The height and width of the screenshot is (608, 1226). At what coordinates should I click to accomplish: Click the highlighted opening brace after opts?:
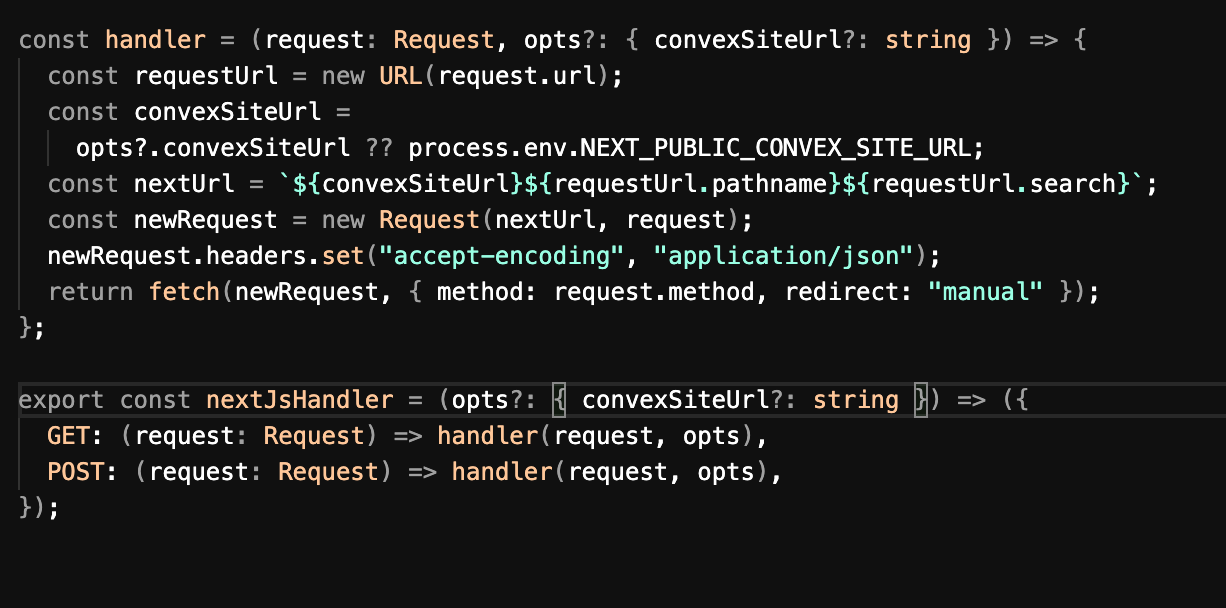560,400
